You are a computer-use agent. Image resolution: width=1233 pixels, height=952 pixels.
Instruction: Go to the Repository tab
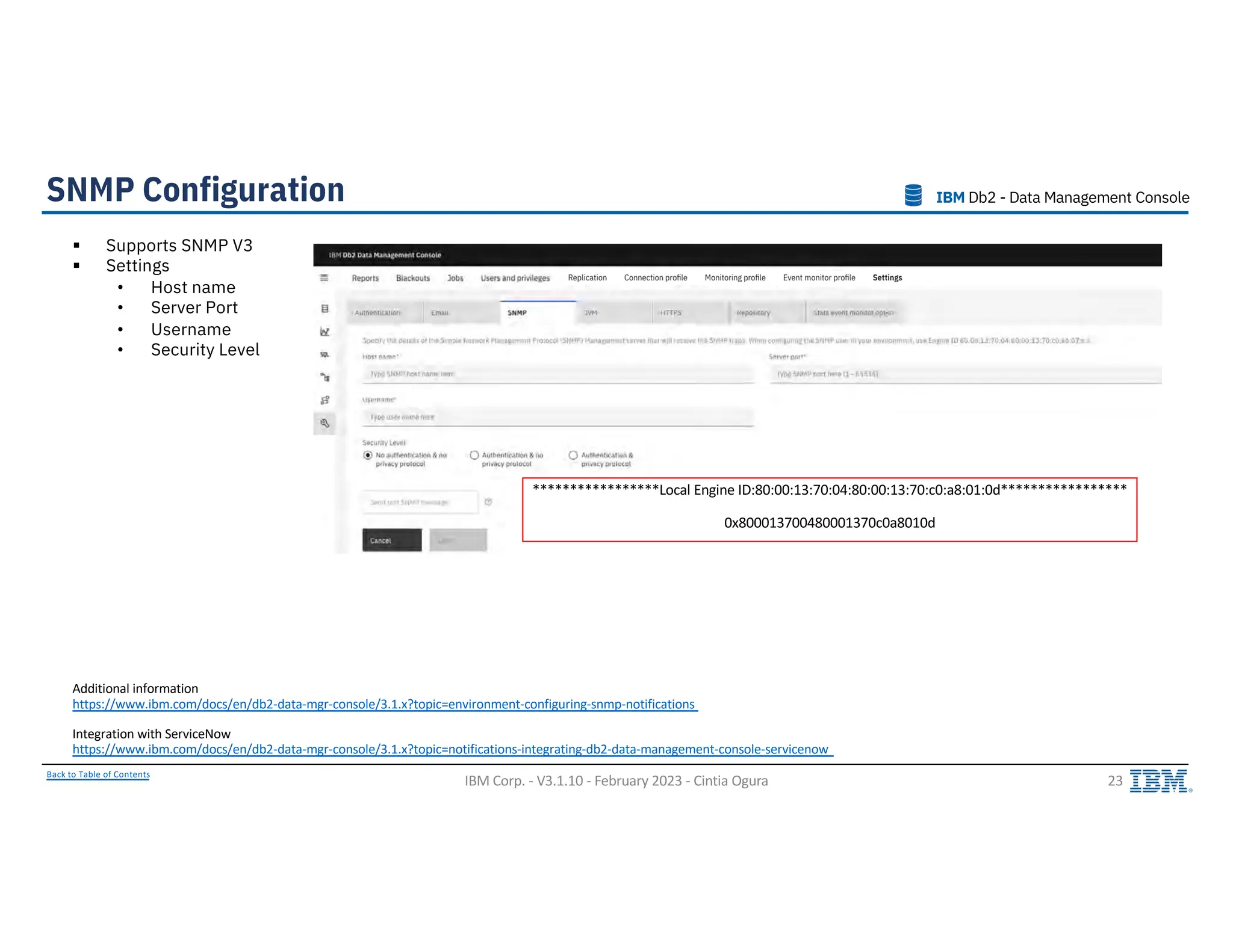click(767, 313)
